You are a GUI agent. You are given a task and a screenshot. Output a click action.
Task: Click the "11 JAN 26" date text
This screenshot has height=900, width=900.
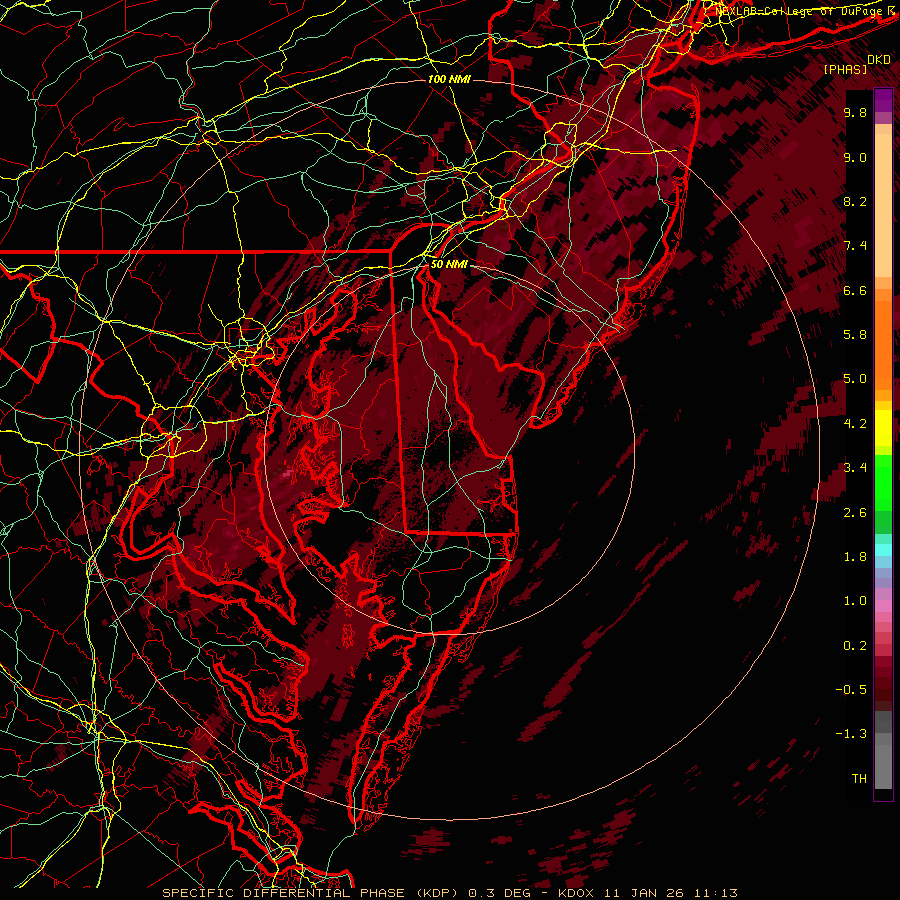pyautogui.click(x=645, y=893)
